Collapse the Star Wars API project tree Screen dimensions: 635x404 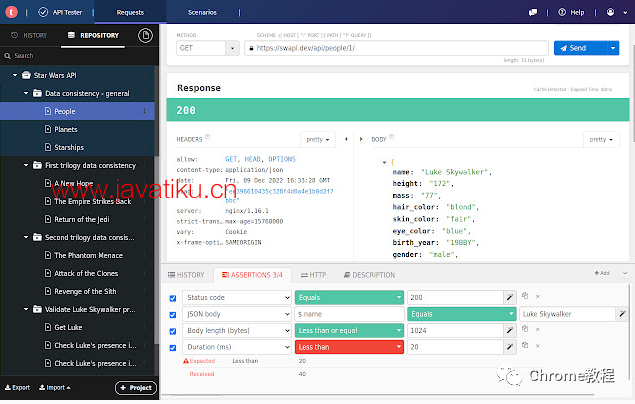(15, 75)
